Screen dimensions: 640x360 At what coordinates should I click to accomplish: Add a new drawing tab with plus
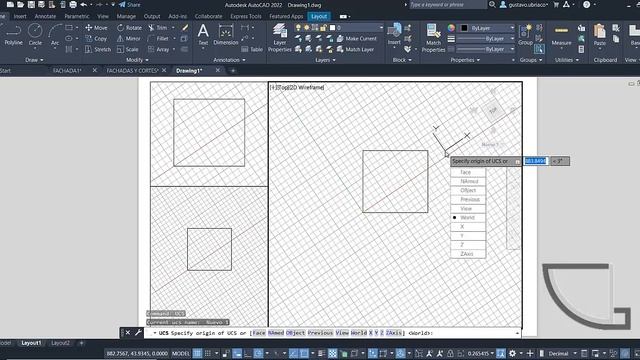point(233,71)
